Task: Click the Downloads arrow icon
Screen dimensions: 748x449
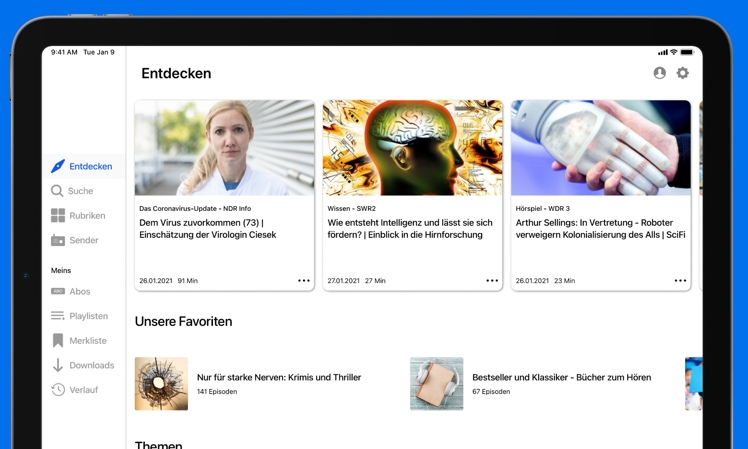Action: (x=58, y=366)
